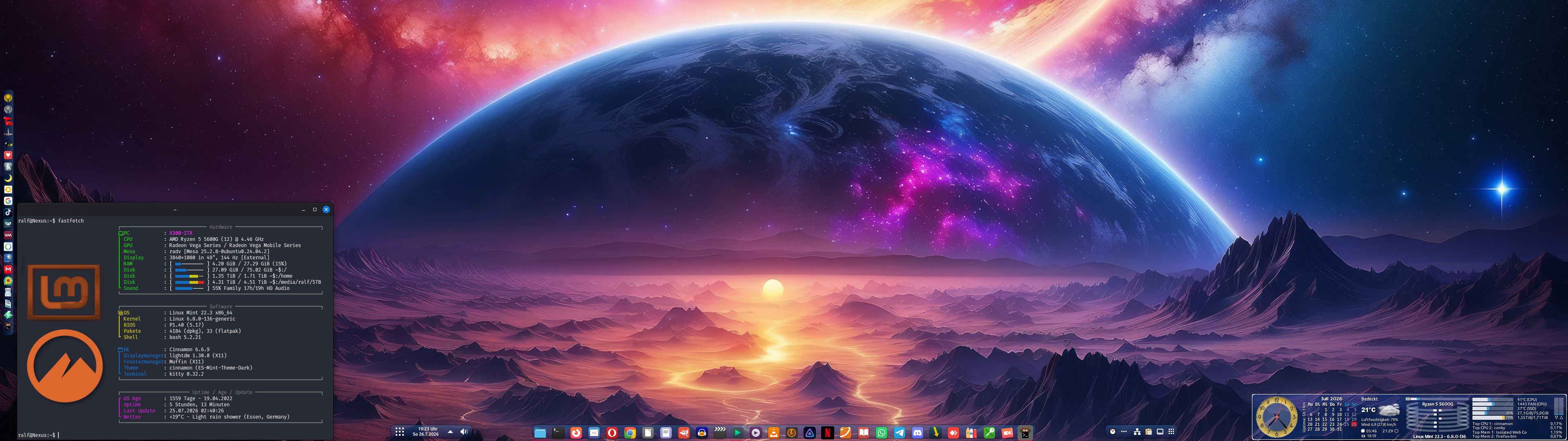Expand the hidden tray icons arrow
Viewport: 1568px width, 441px height.
450,432
